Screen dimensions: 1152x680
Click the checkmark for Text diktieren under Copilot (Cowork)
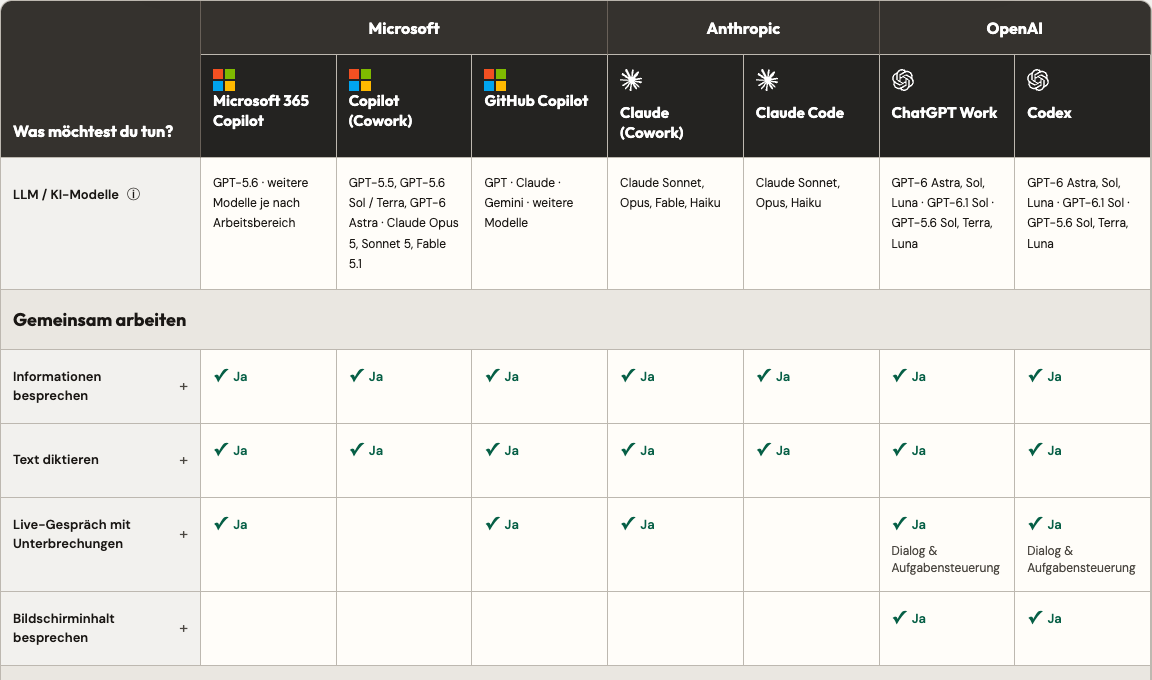tap(357, 449)
